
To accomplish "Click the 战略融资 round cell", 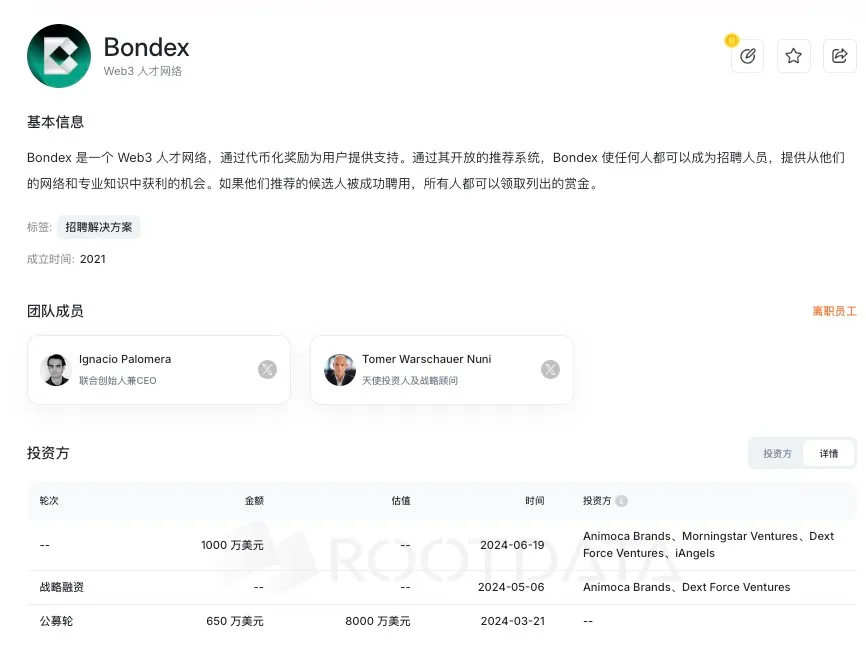I will click(61, 587).
